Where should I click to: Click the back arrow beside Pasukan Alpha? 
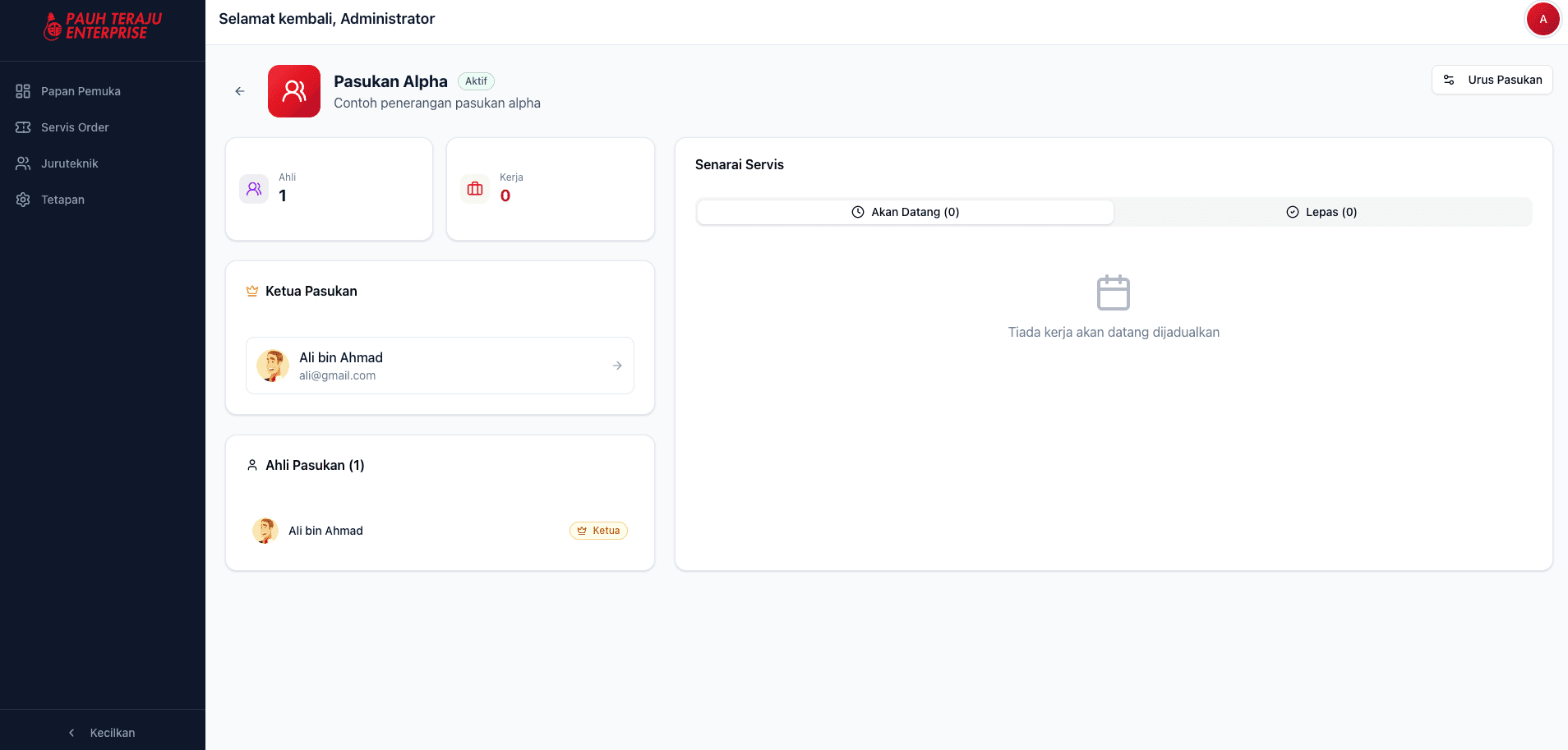click(240, 91)
